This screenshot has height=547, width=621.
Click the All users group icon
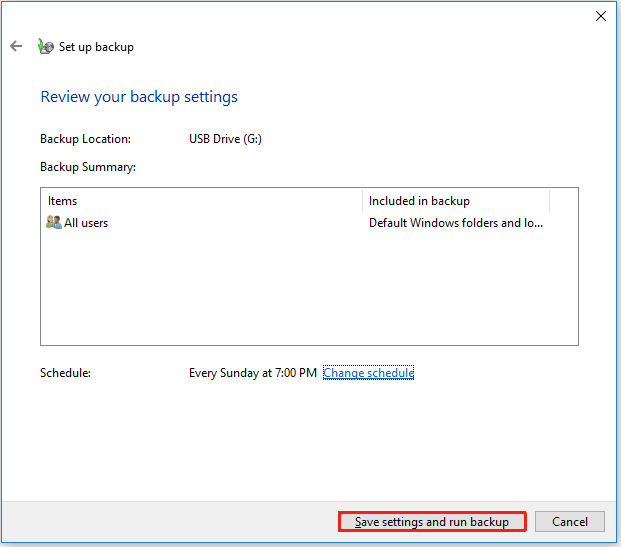[54, 223]
